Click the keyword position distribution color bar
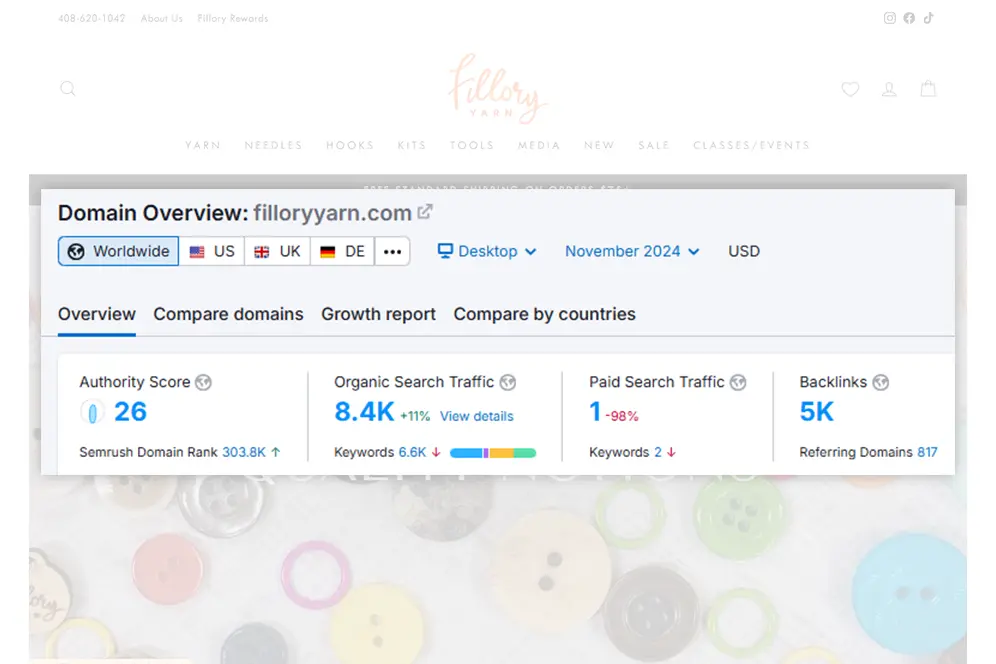 (x=493, y=453)
